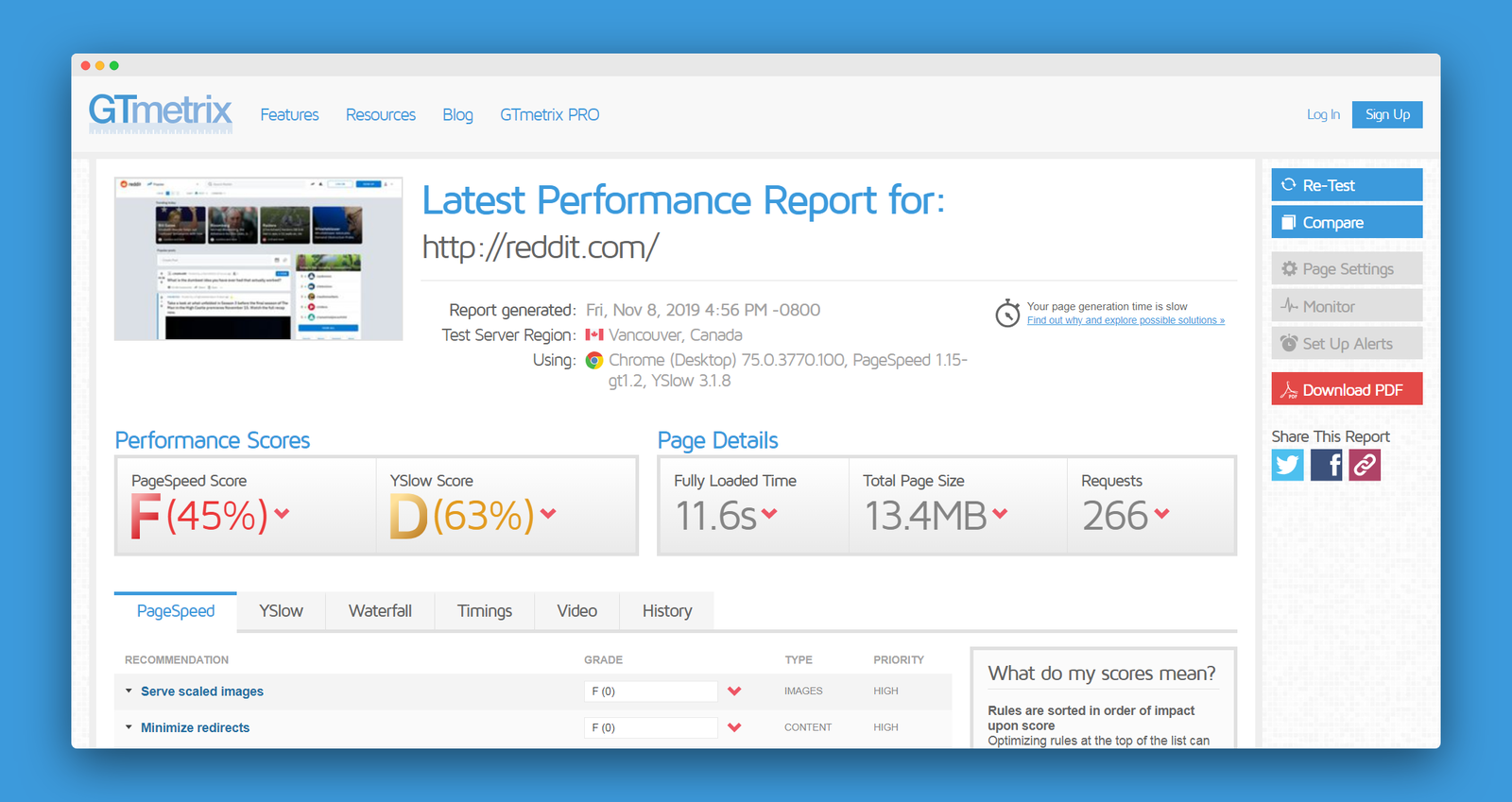Click the D (63%) YSlow score

click(462, 516)
